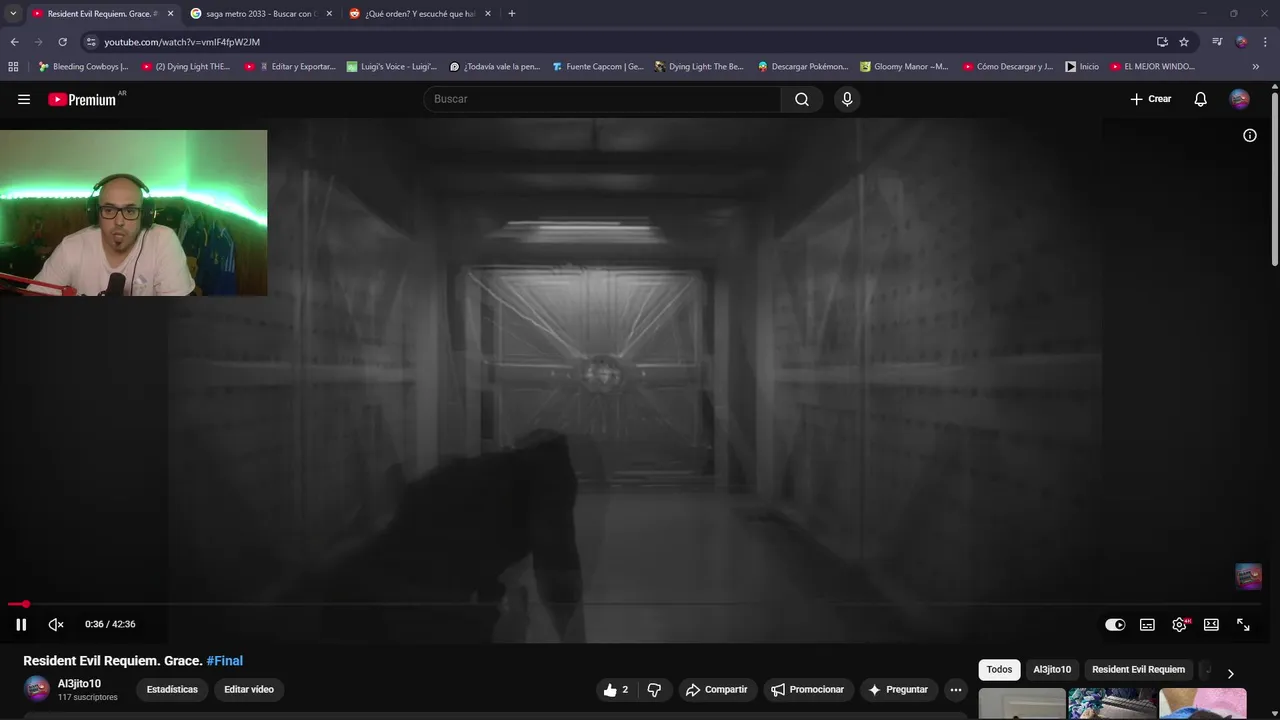Open the YouTube hamburger guide menu

point(24,99)
